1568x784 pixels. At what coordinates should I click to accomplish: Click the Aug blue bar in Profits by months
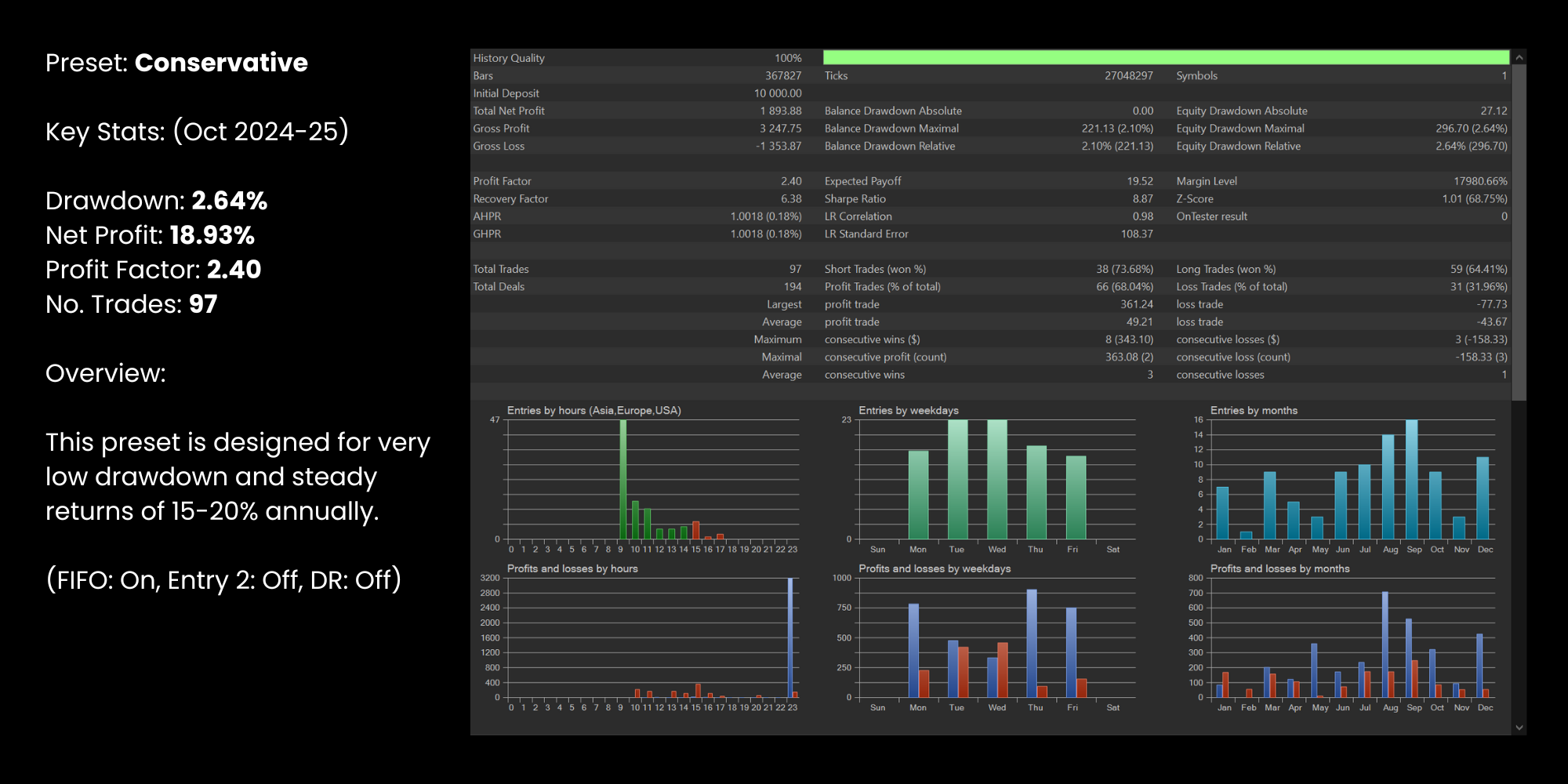tap(1385, 644)
